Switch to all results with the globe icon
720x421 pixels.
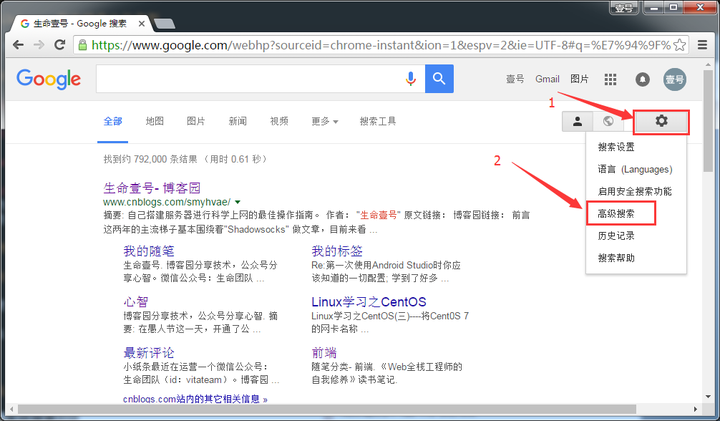point(608,121)
